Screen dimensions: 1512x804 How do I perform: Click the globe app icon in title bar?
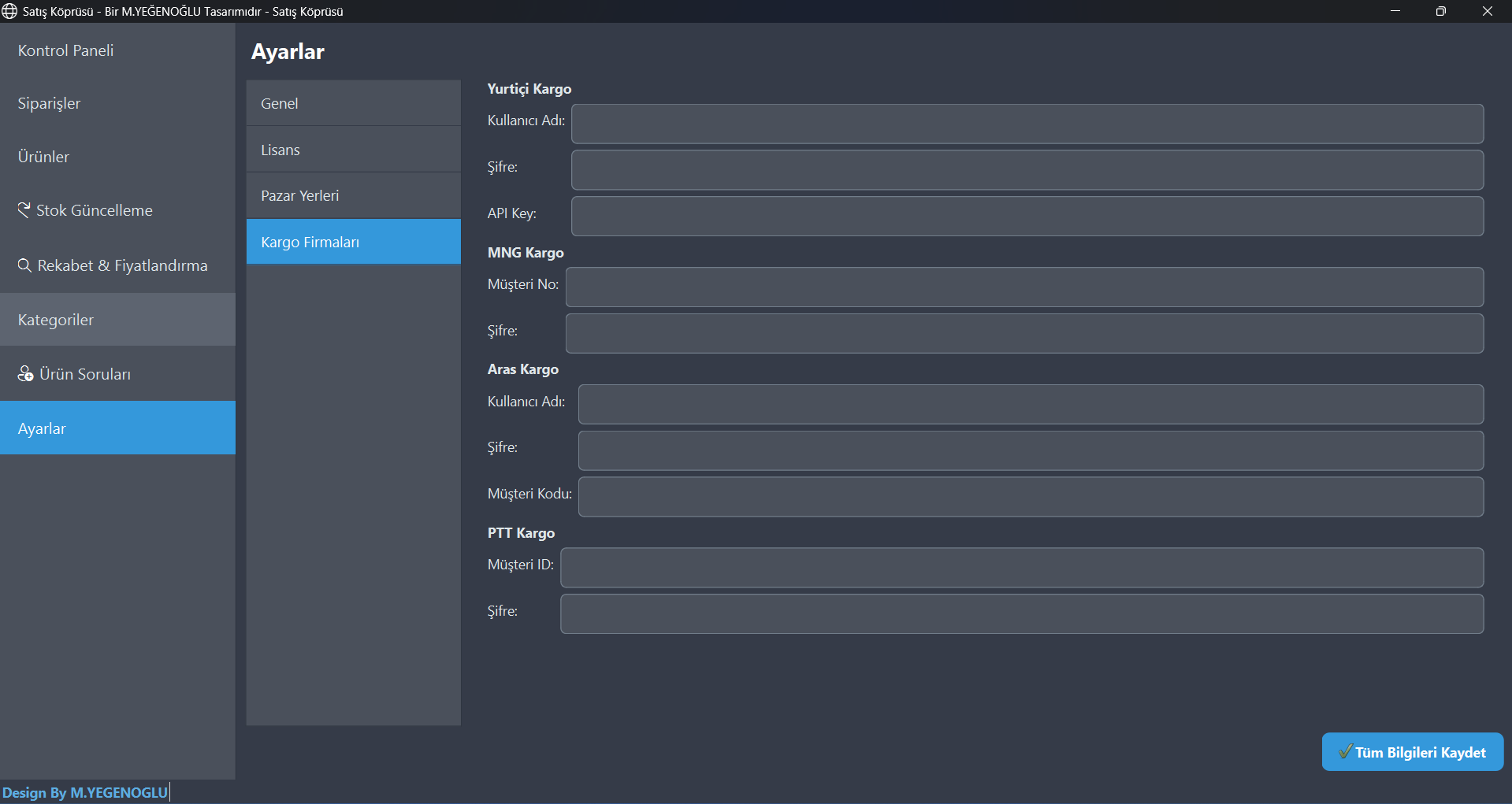(x=9, y=11)
